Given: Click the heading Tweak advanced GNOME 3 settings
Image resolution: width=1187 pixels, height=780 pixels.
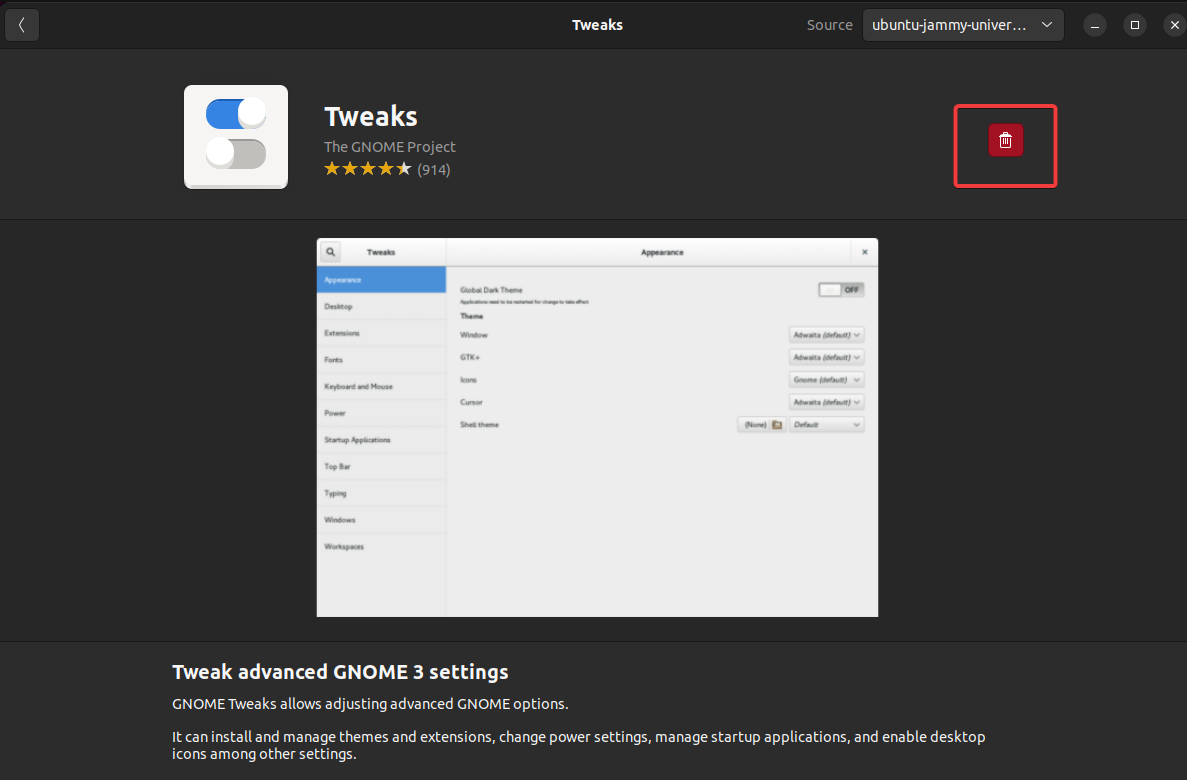Looking at the screenshot, I should 340,672.
